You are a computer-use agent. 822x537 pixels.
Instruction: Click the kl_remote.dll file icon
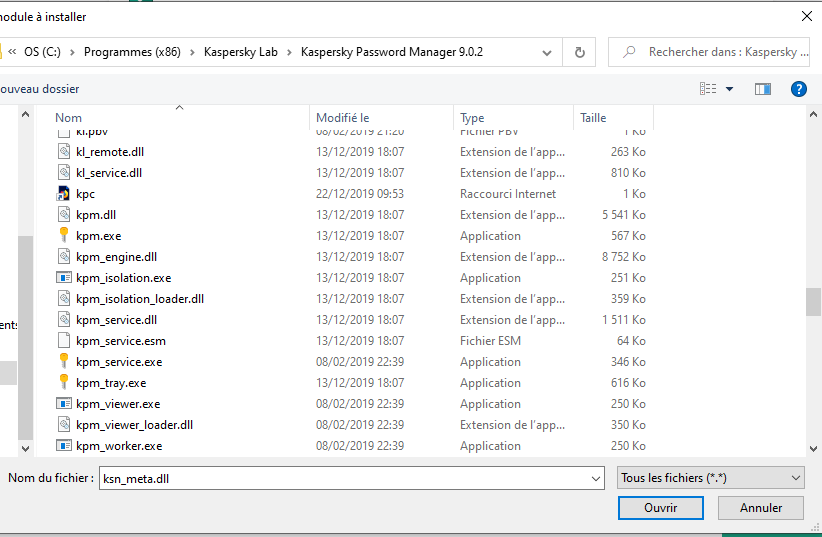(64, 152)
